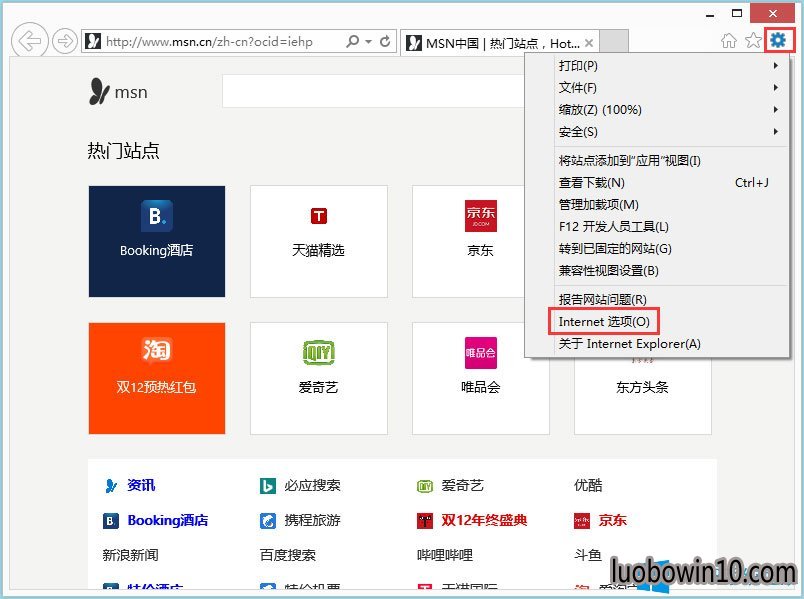
Task: Maximize the Internet Explorer window
Action: pyautogui.click(x=737, y=14)
